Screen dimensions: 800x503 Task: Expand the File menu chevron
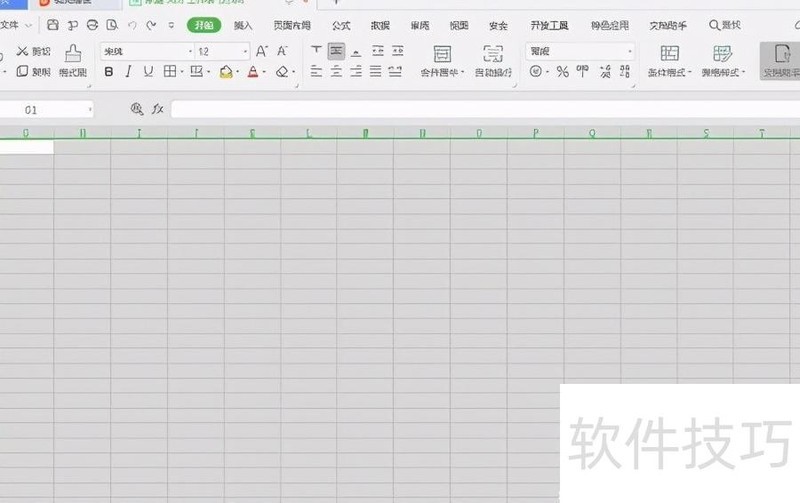pos(29,25)
